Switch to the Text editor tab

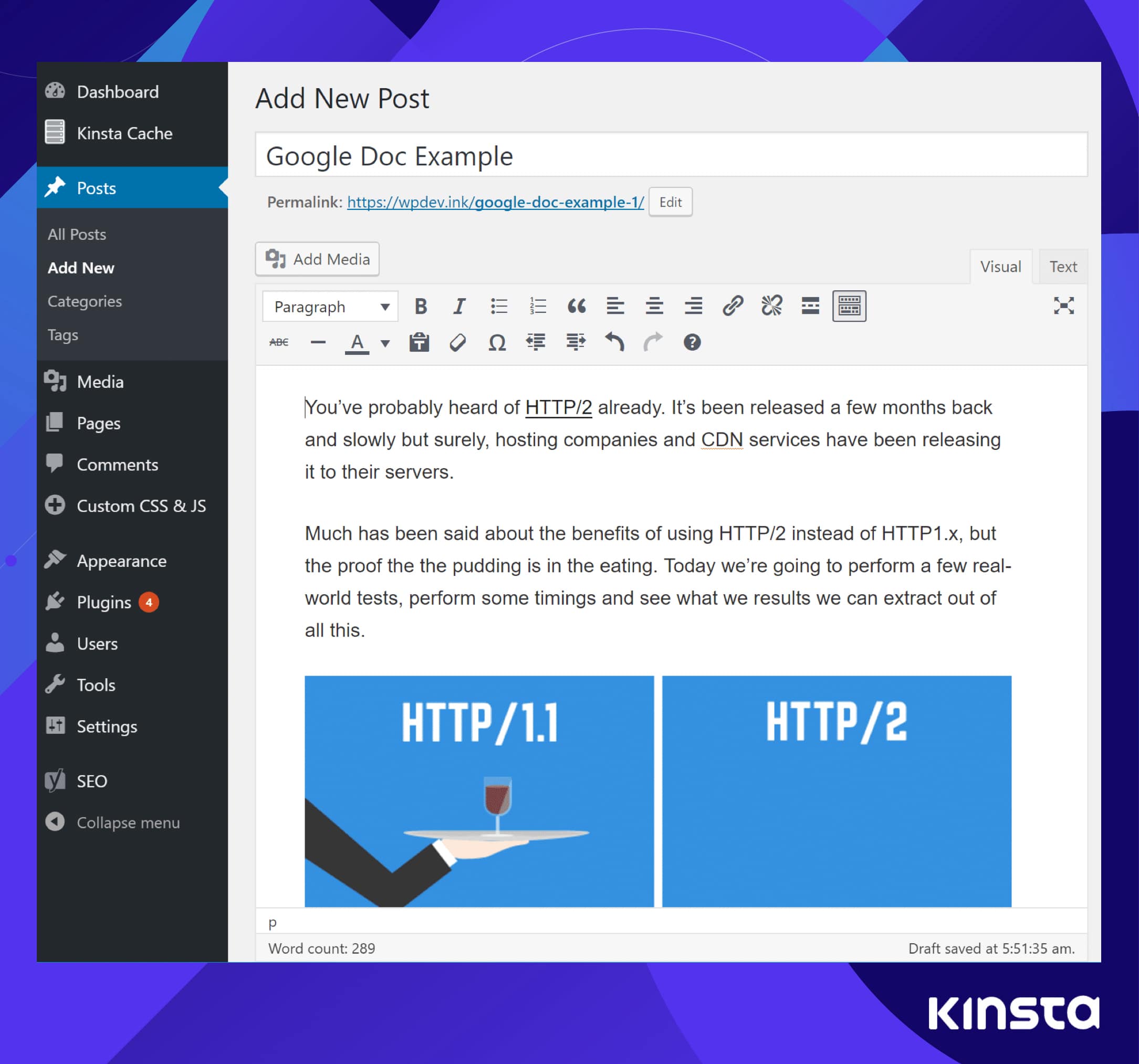coord(1063,267)
